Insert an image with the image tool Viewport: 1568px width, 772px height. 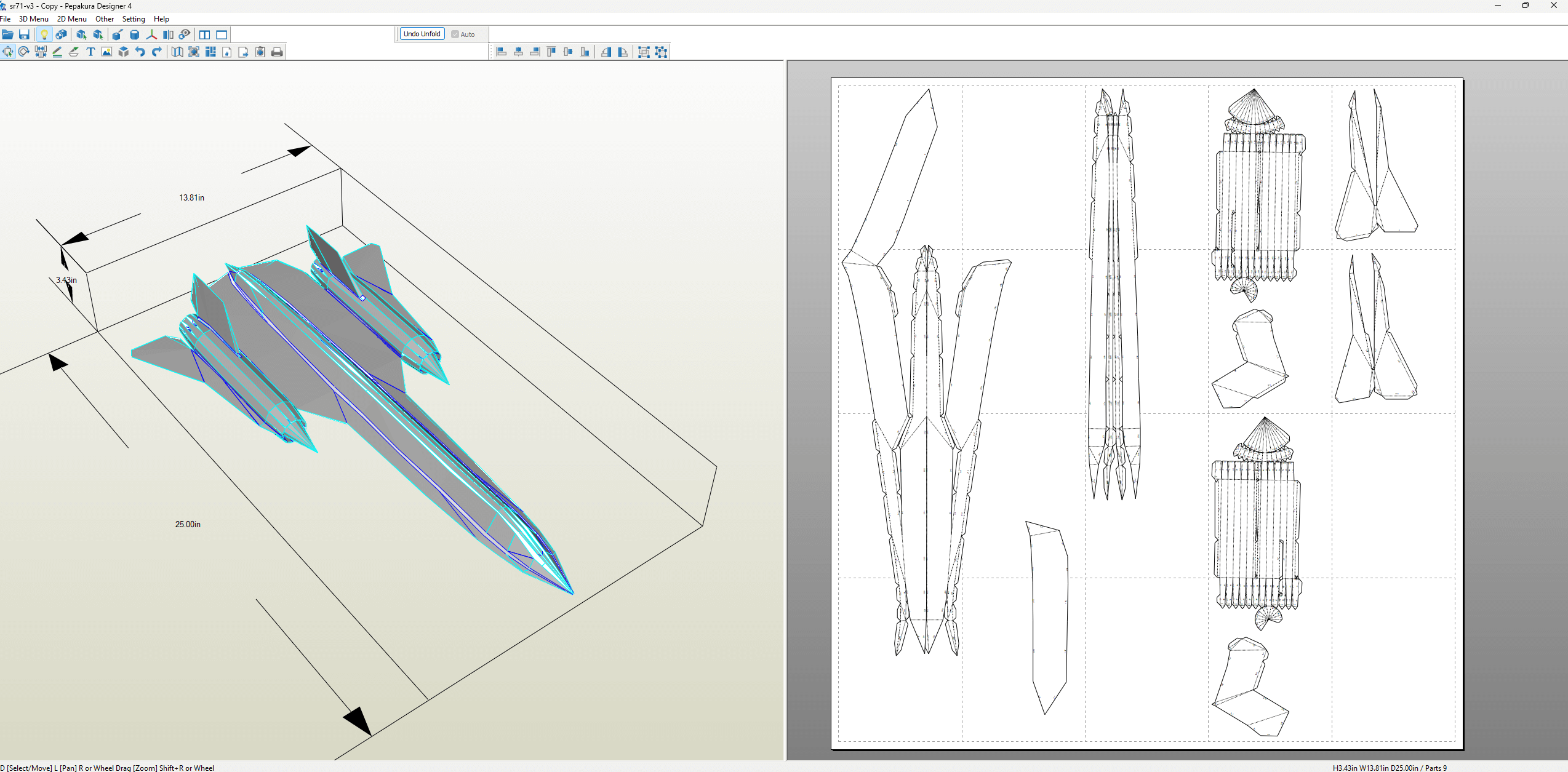107,52
